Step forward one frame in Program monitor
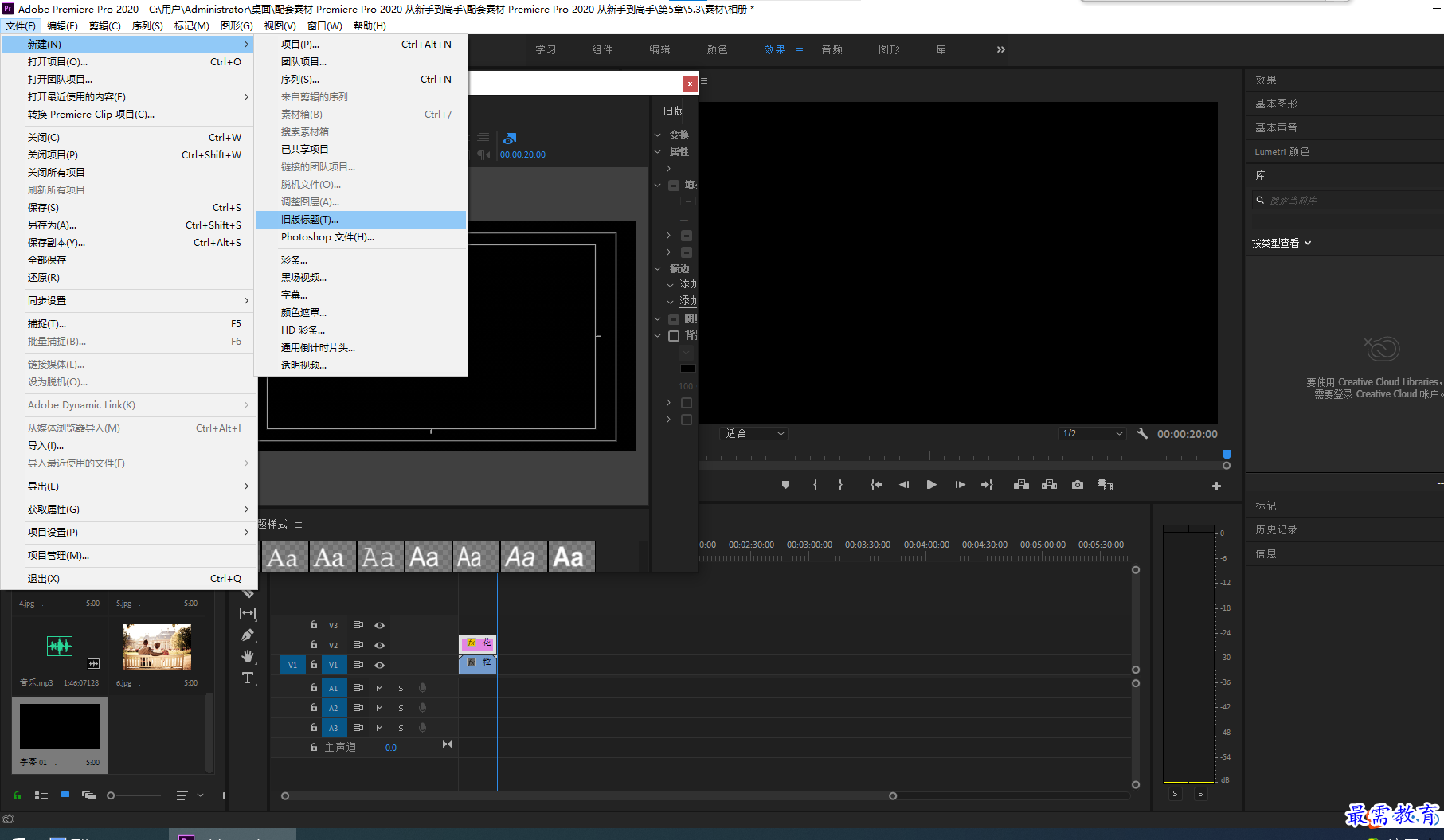 (960, 485)
